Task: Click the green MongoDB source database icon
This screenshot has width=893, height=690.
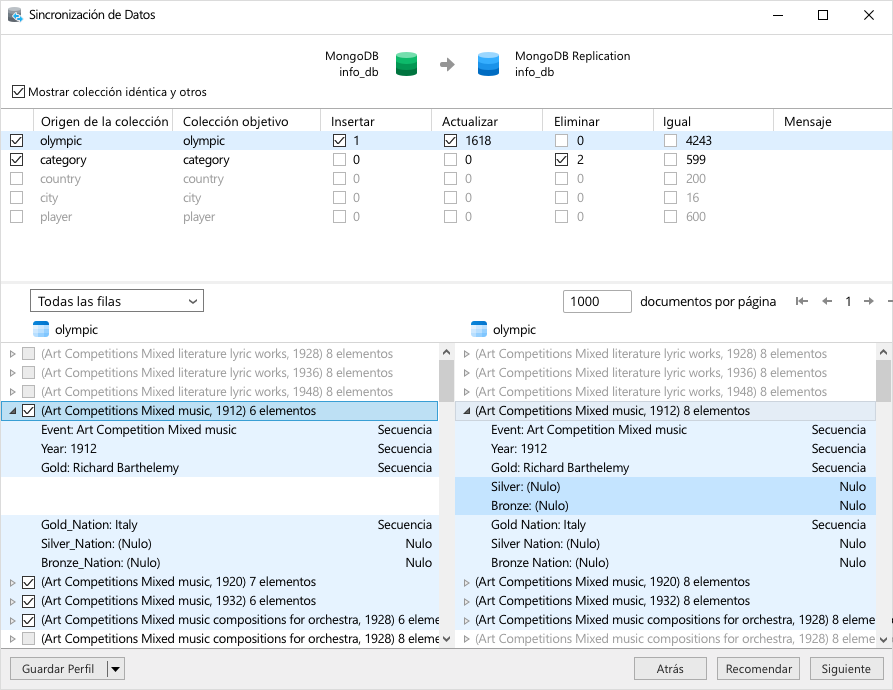Action: (406, 65)
